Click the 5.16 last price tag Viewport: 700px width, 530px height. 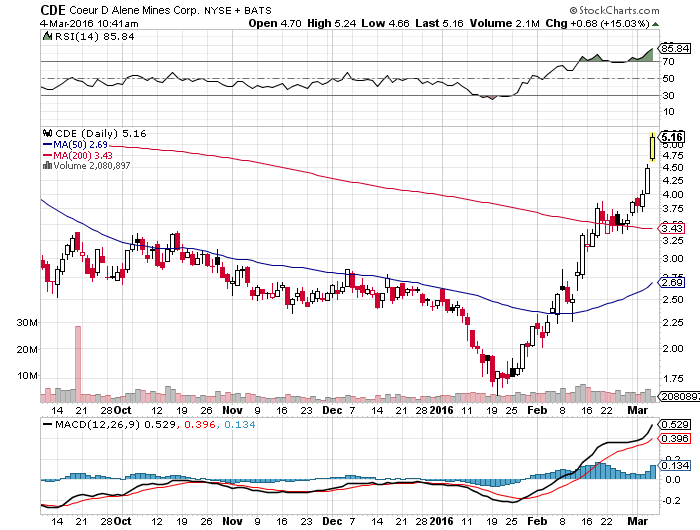(672, 137)
